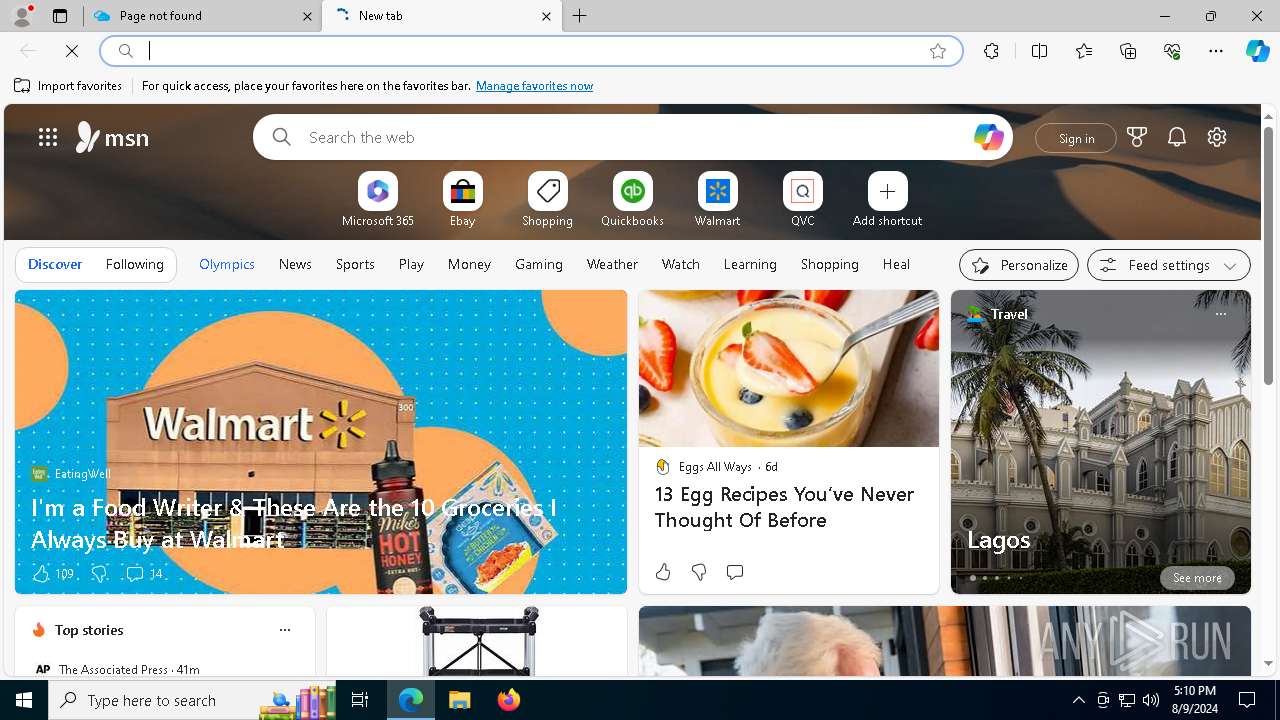Open the tab actions menu icon

pyautogui.click(x=60, y=16)
